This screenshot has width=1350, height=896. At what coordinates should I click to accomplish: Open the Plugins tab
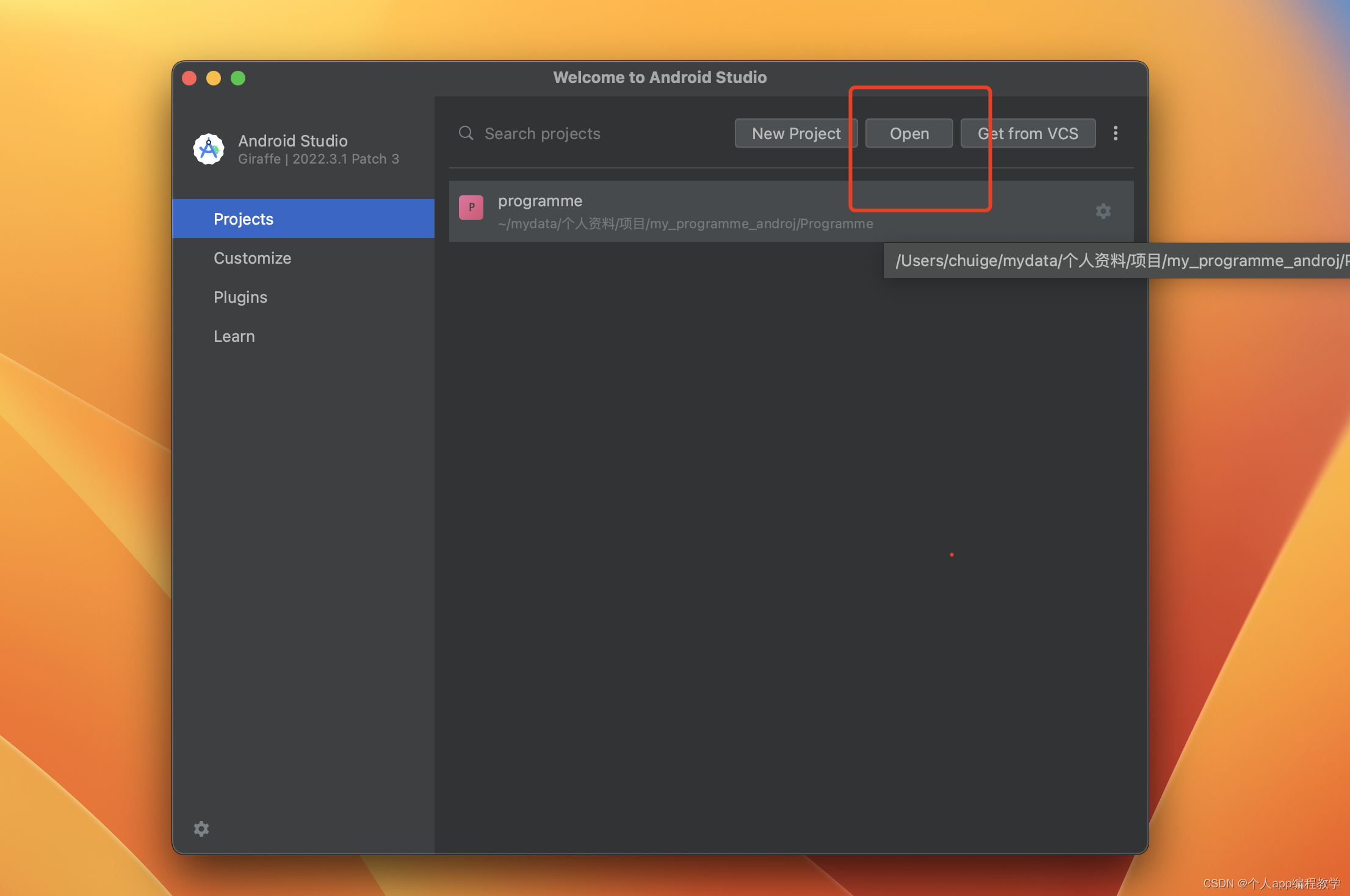(303, 297)
